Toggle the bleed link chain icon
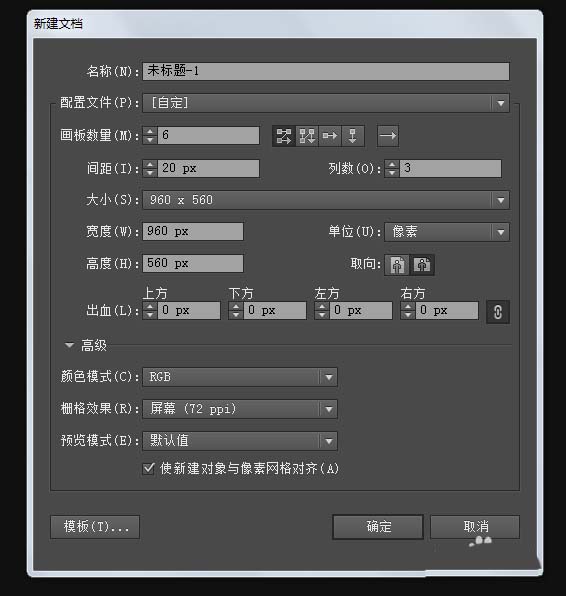Viewport: 566px width, 596px height. point(498,312)
